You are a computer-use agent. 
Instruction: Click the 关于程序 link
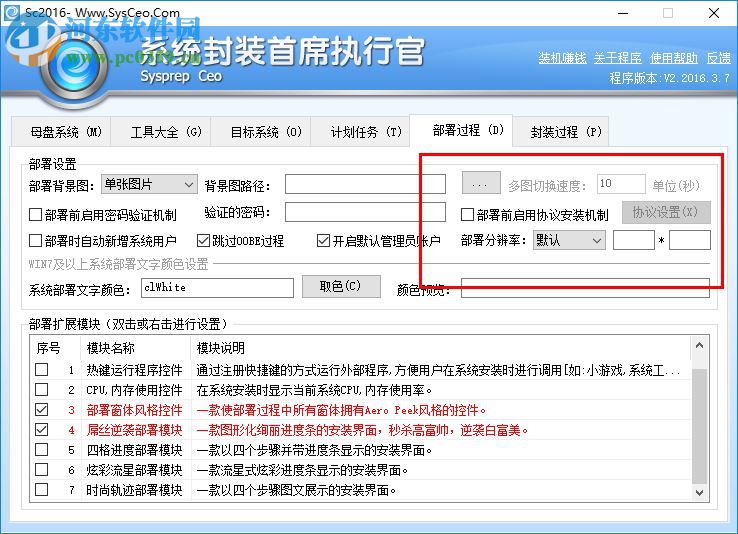(618, 58)
